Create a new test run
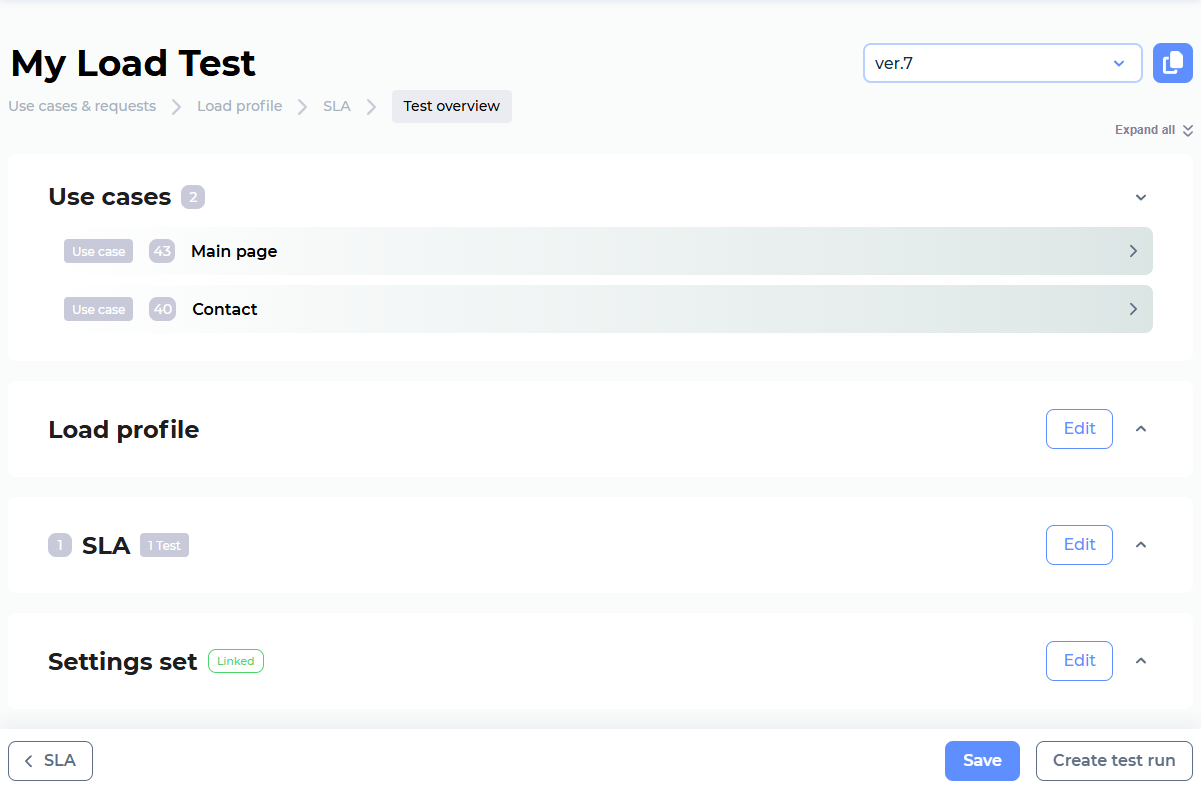 (1113, 761)
